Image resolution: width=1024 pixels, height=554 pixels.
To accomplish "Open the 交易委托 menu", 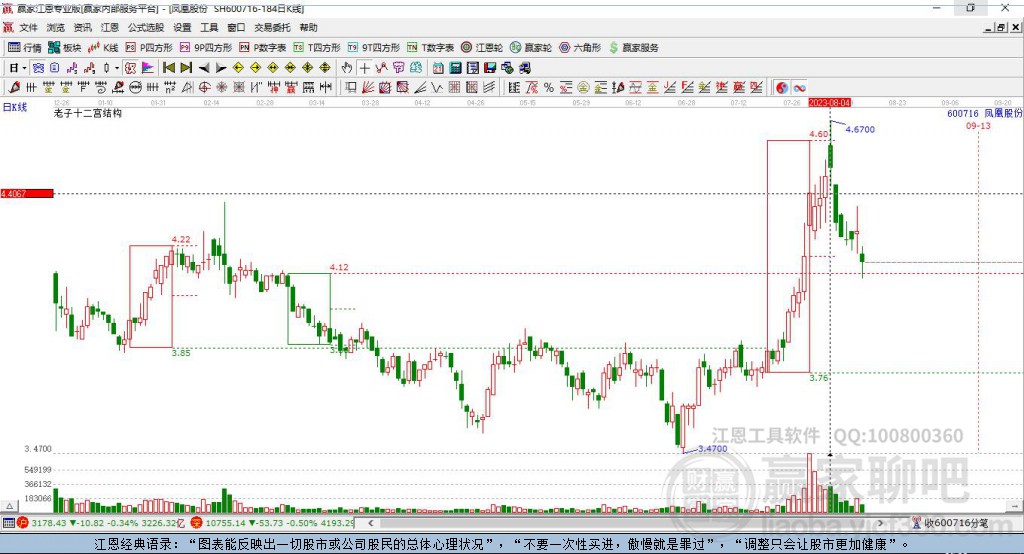I will click(272, 27).
